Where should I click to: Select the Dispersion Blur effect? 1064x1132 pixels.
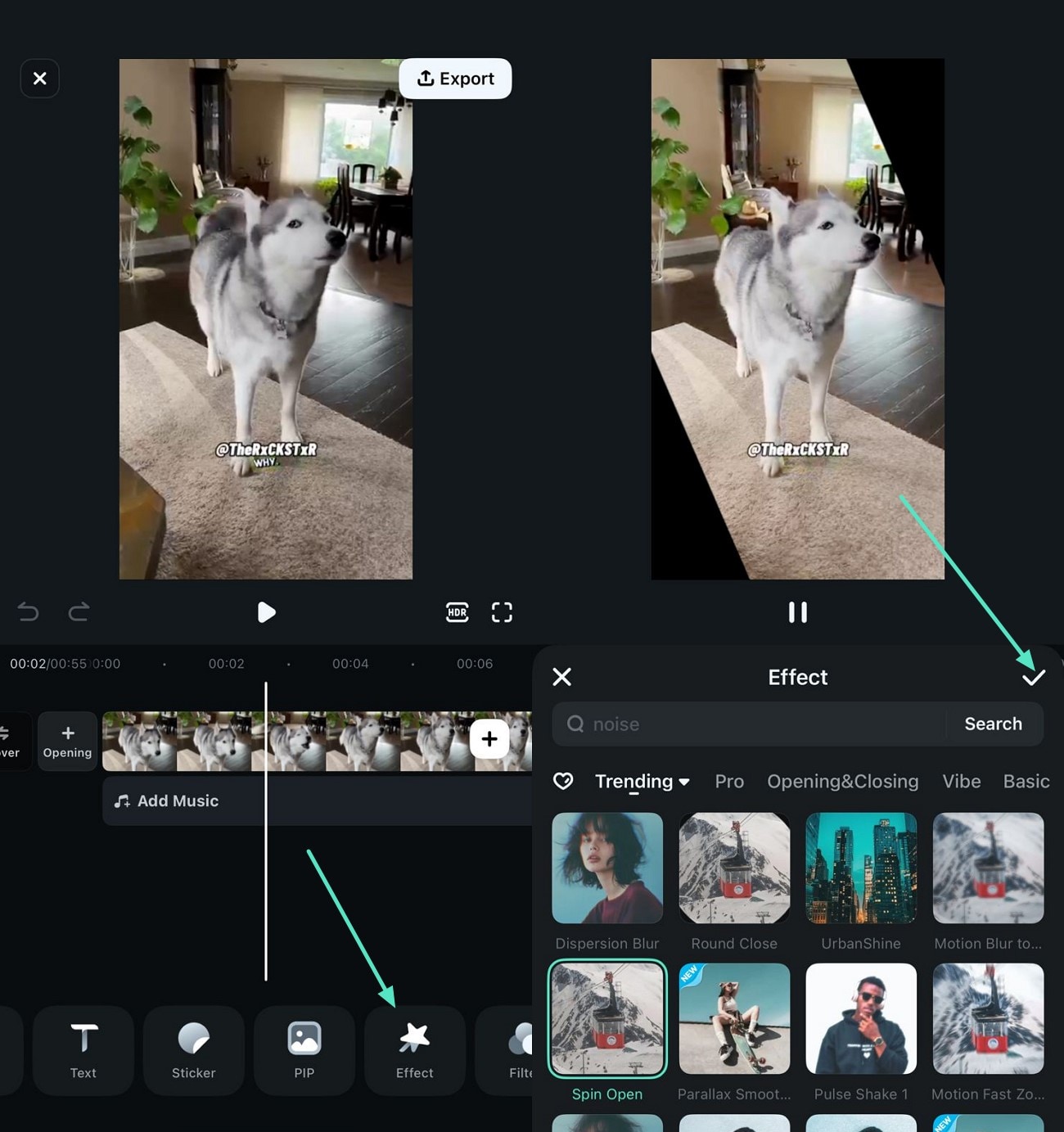(x=607, y=868)
